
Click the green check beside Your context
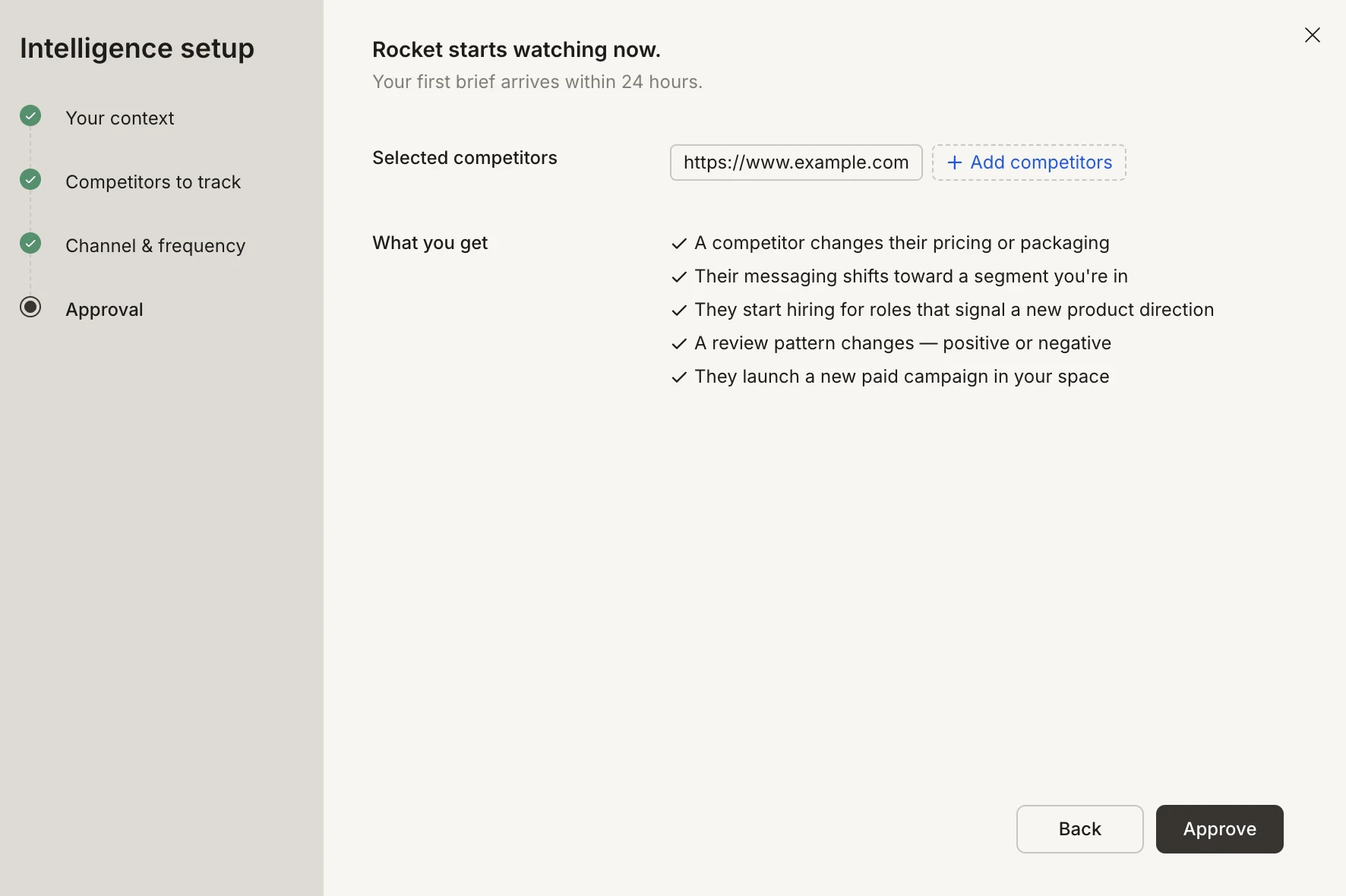click(30, 115)
